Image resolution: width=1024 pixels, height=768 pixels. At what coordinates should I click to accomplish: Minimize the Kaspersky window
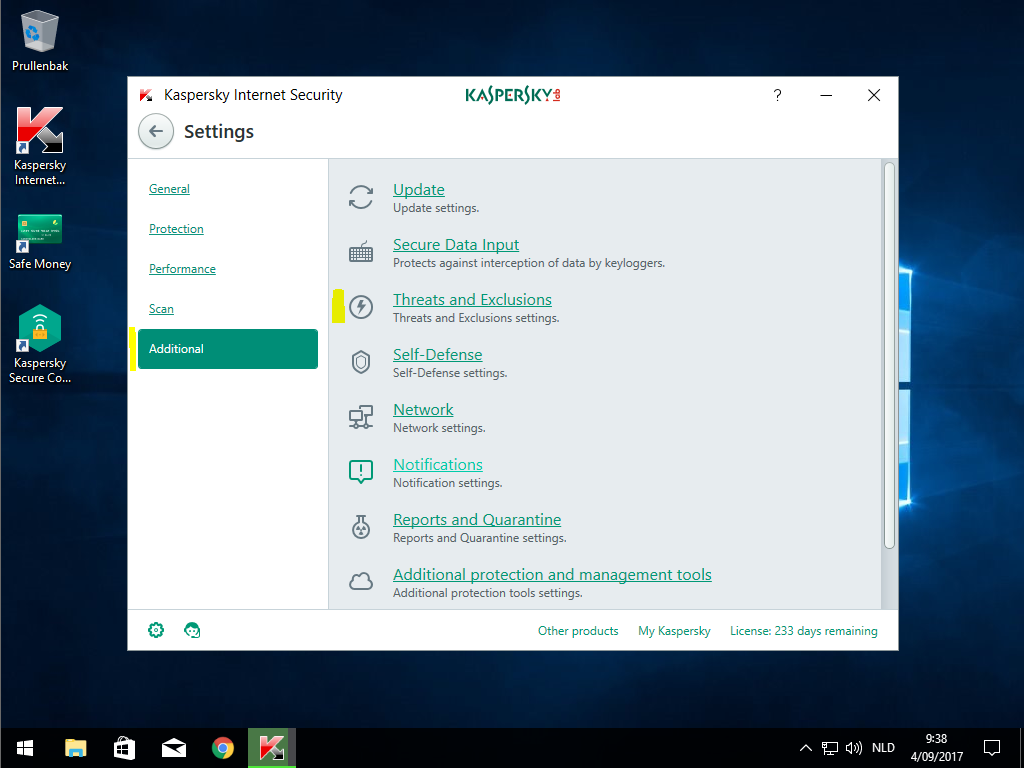tap(826, 95)
